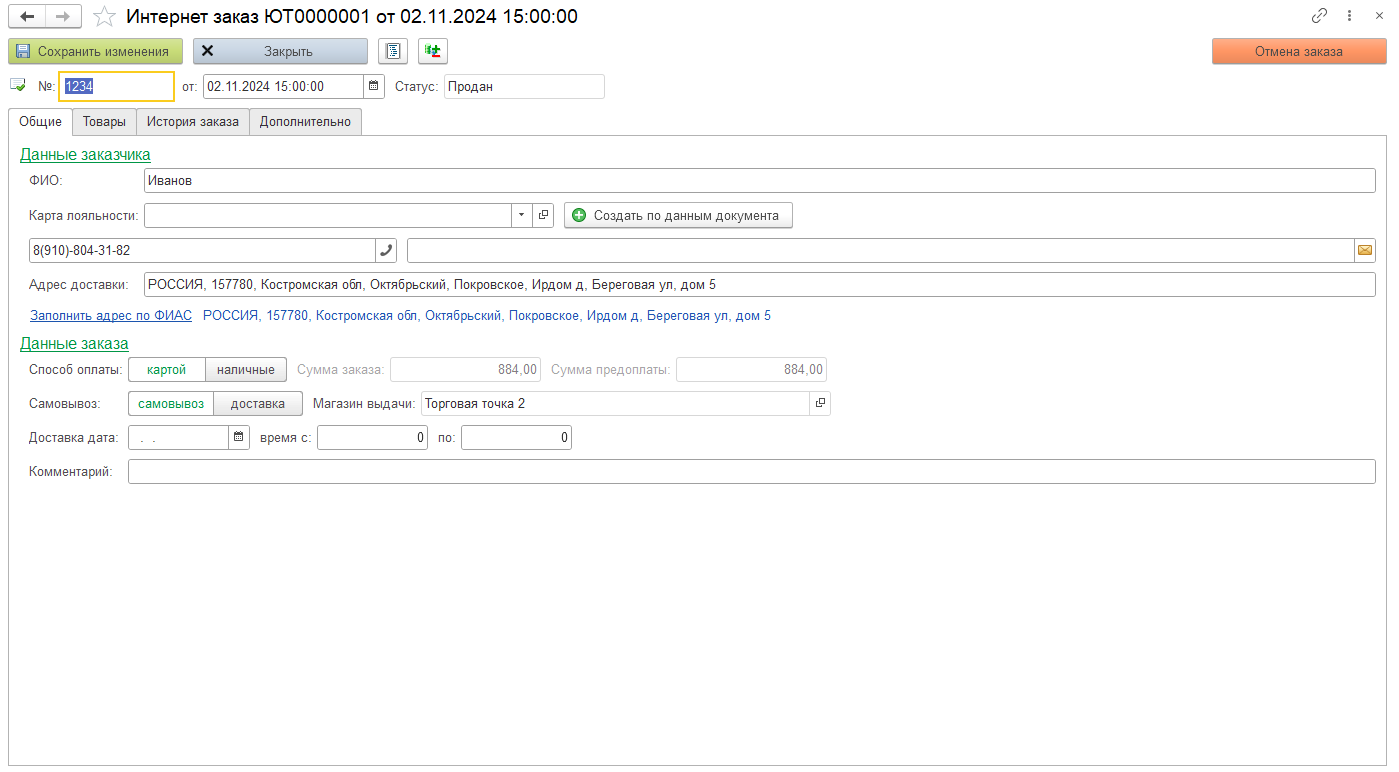Click the phone number field
The height and width of the screenshot is (772, 1399).
(203, 250)
